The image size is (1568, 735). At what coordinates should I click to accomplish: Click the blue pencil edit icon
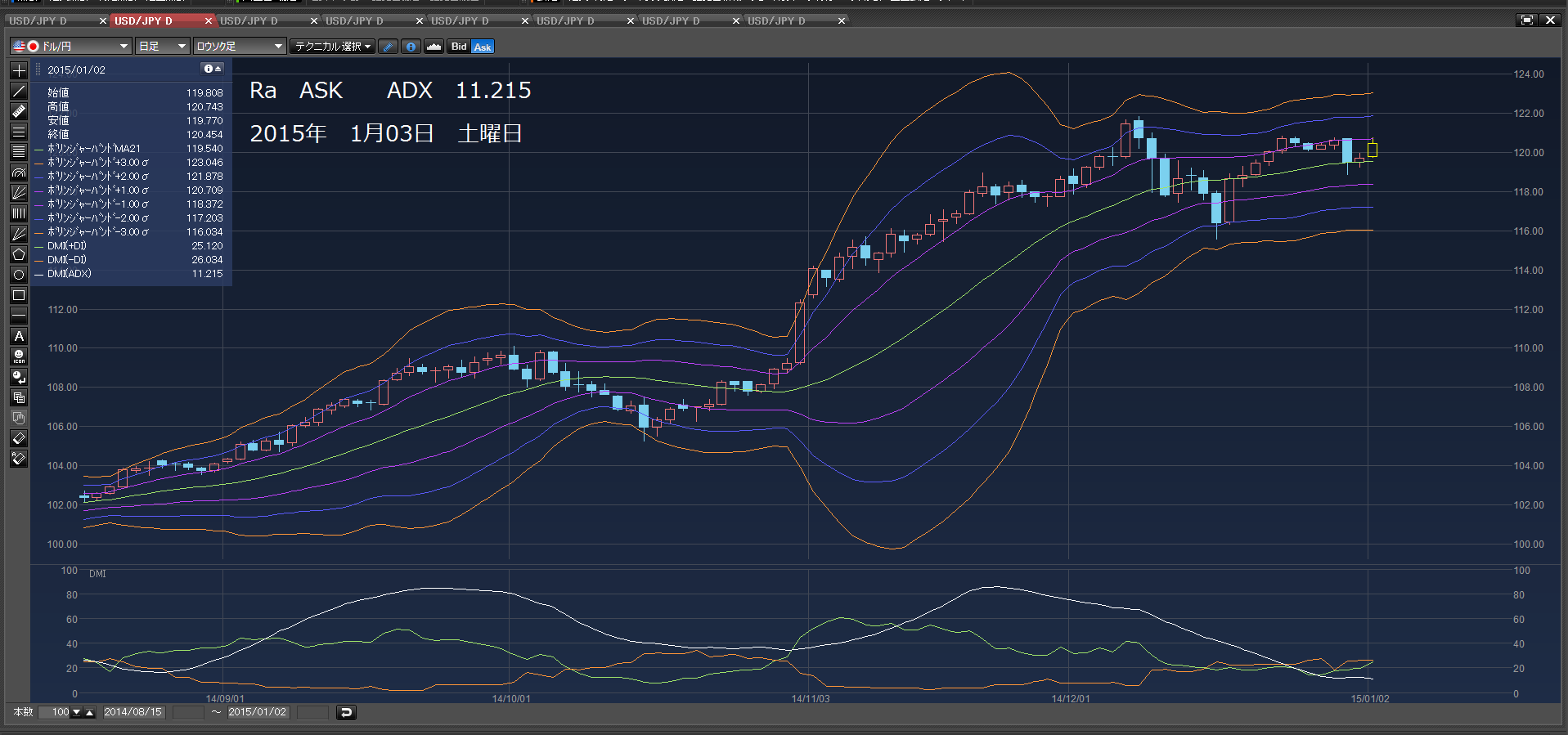[x=389, y=47]
